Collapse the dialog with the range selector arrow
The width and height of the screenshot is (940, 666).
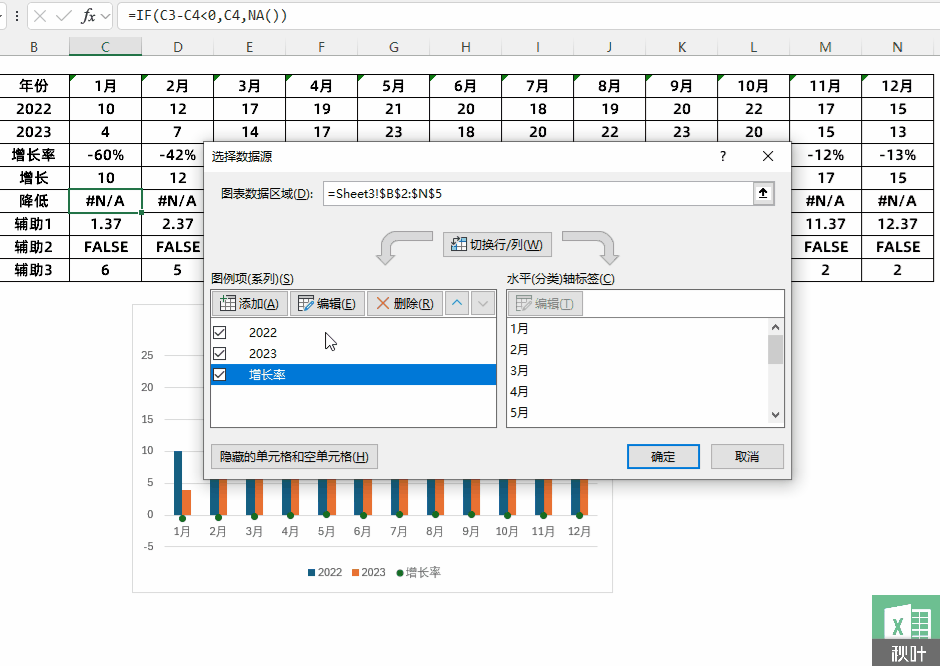coord(763,194)
